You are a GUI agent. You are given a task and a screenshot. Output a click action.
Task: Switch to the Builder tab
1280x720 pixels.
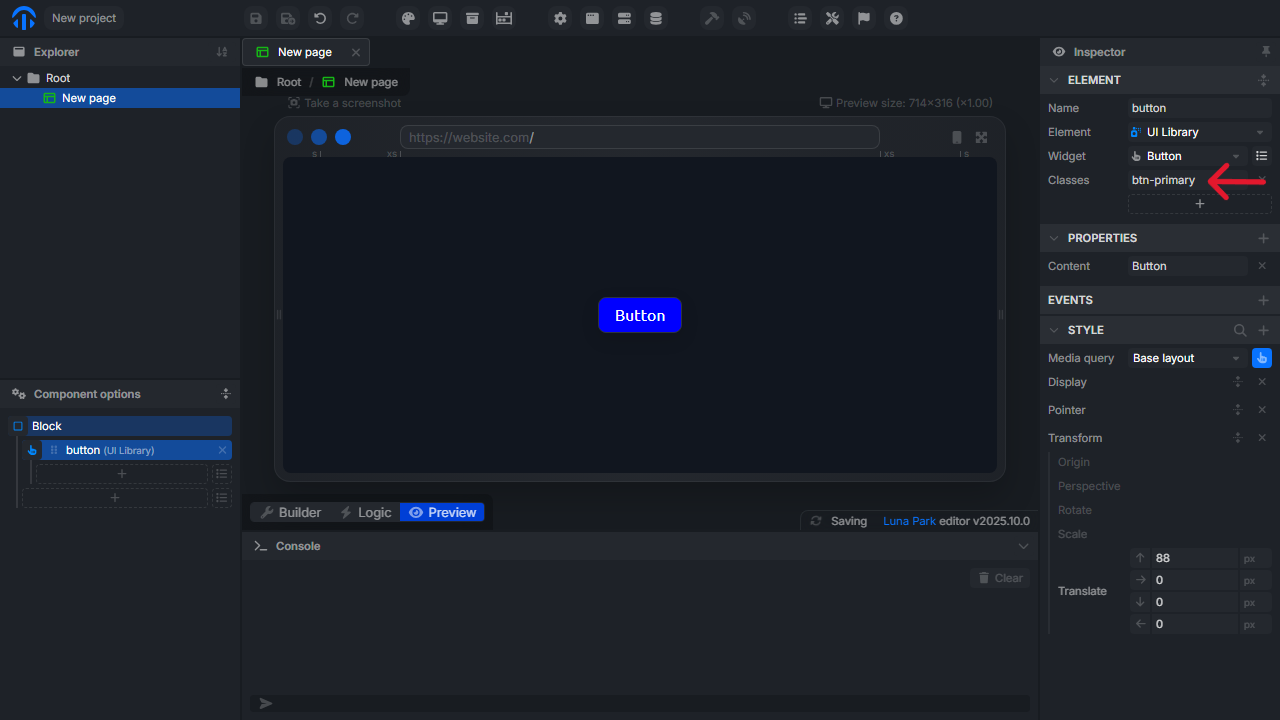(x=289, y=512)
